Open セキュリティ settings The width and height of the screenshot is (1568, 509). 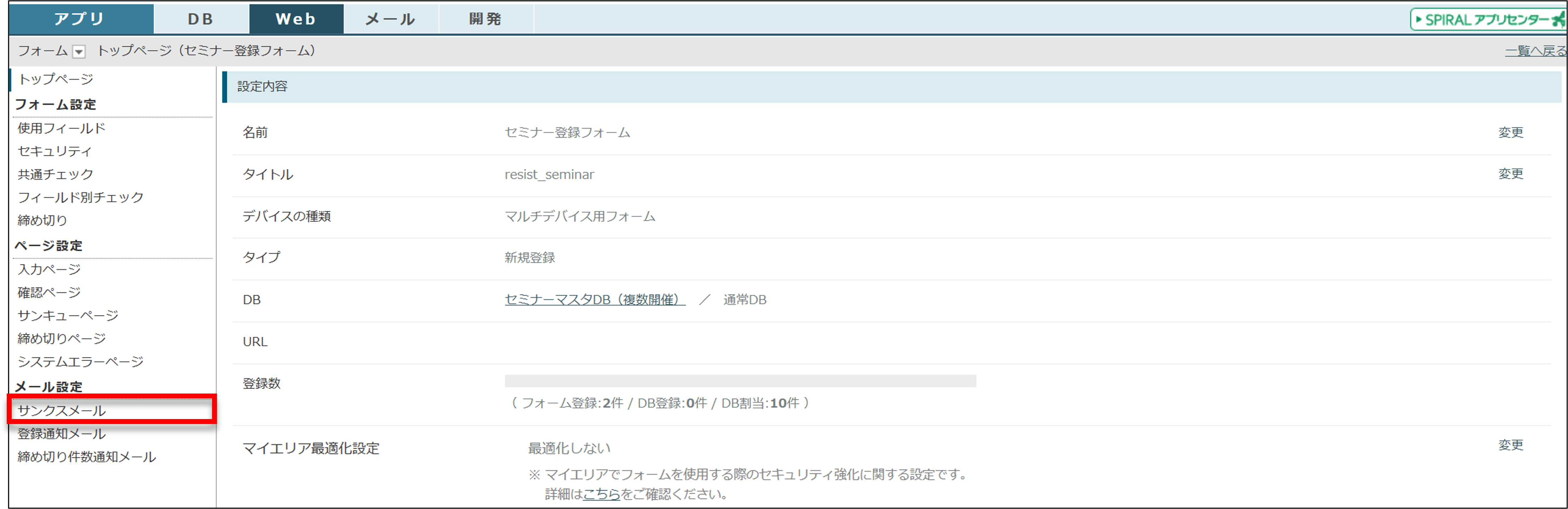[55, 151]
